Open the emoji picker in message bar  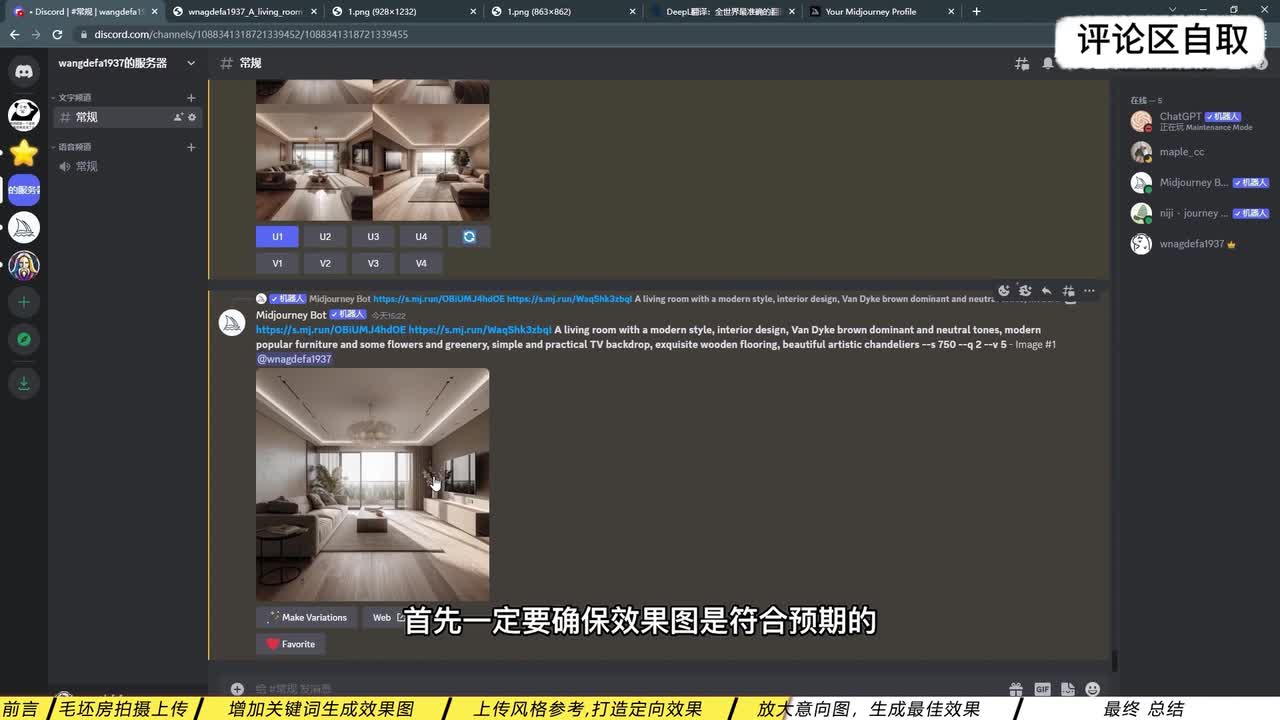tap(1092, 689)
